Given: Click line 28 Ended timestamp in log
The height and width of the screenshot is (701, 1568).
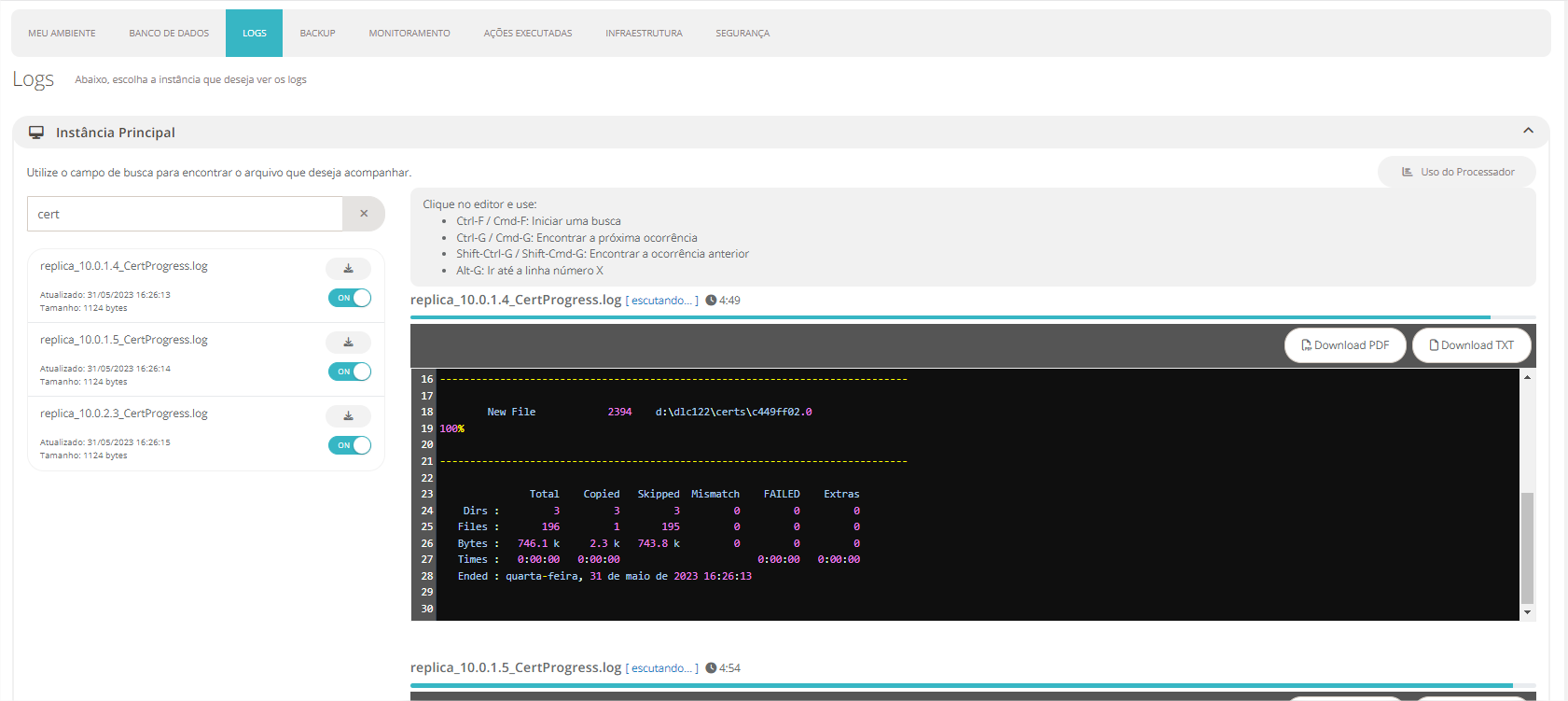Looking at the screenshot, I should [x=604, y=577].
